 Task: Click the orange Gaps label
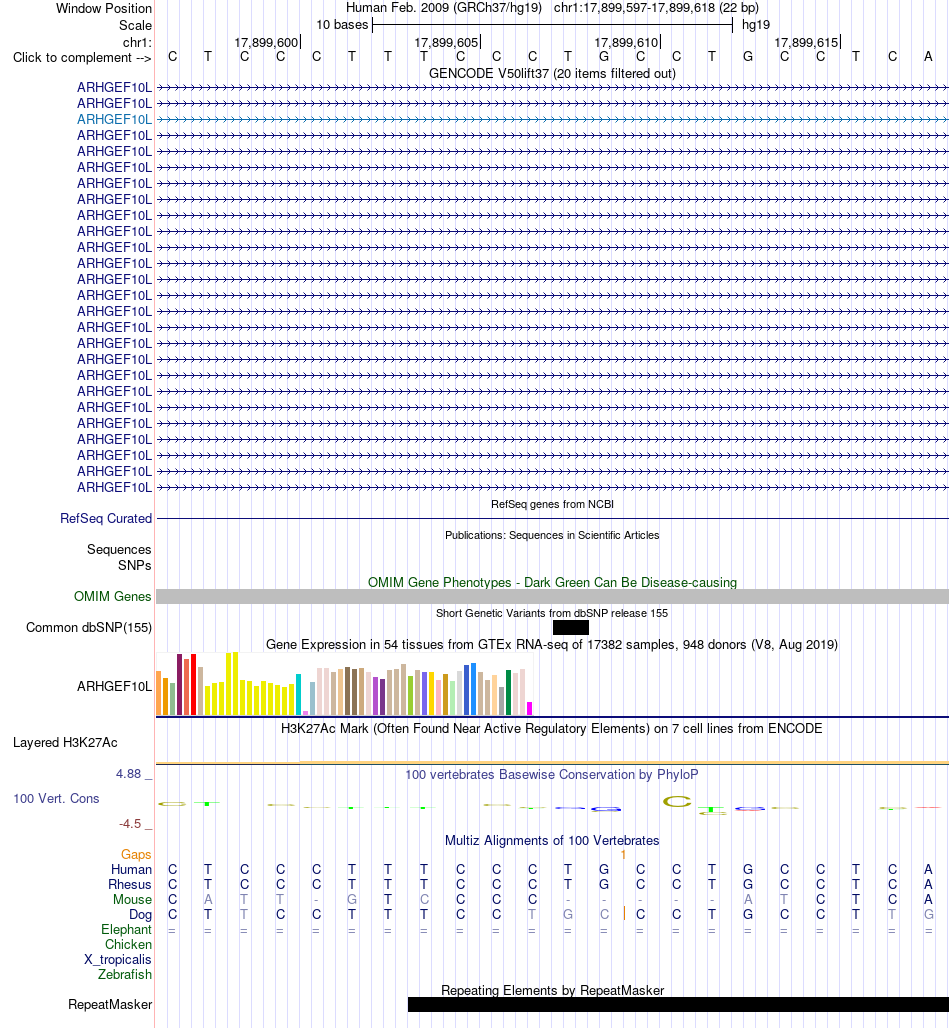[136, 854]
